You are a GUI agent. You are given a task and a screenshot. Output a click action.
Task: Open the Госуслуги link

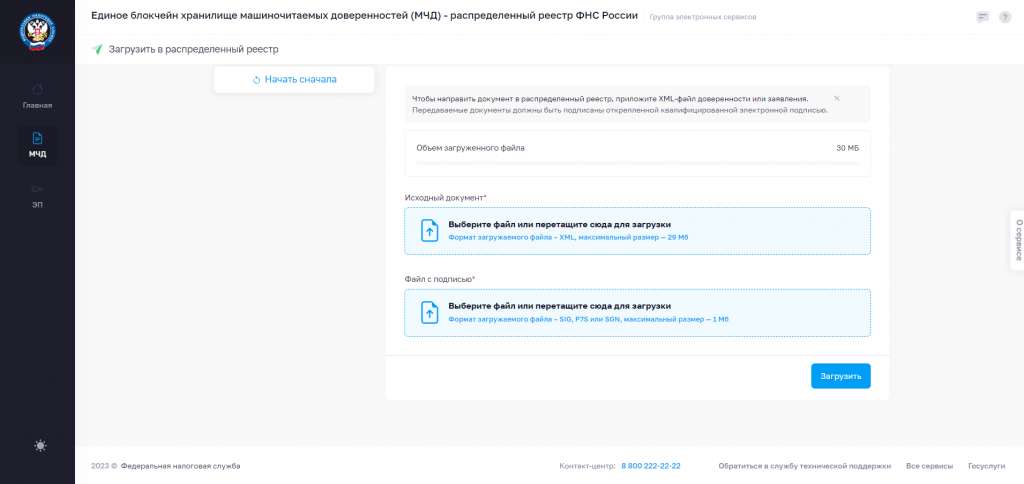point(986,466)
